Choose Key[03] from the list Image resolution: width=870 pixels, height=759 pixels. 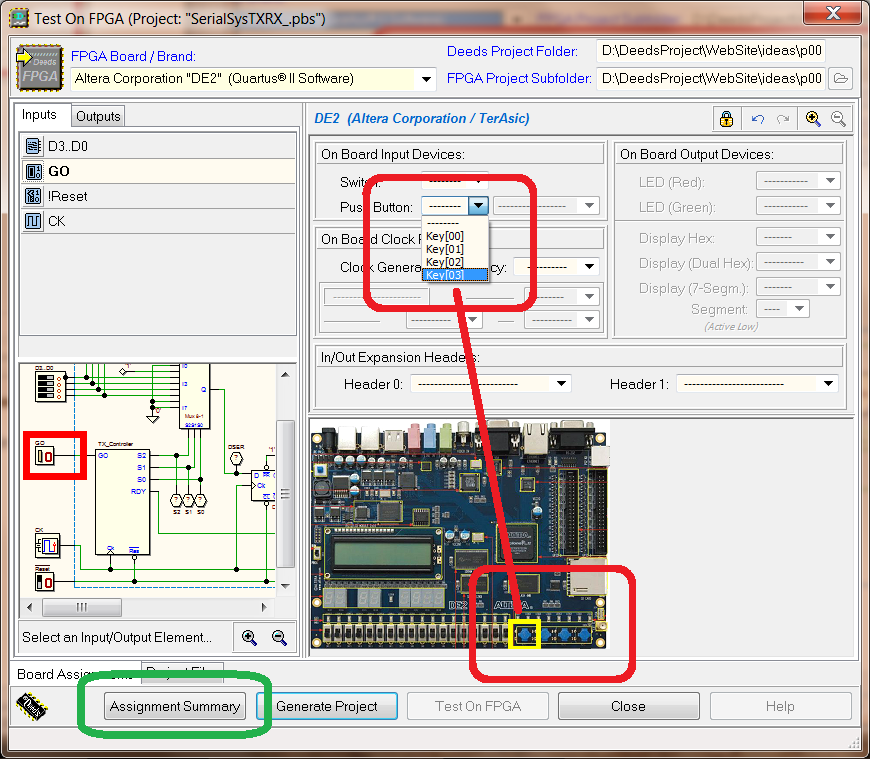tap(455, 275)
